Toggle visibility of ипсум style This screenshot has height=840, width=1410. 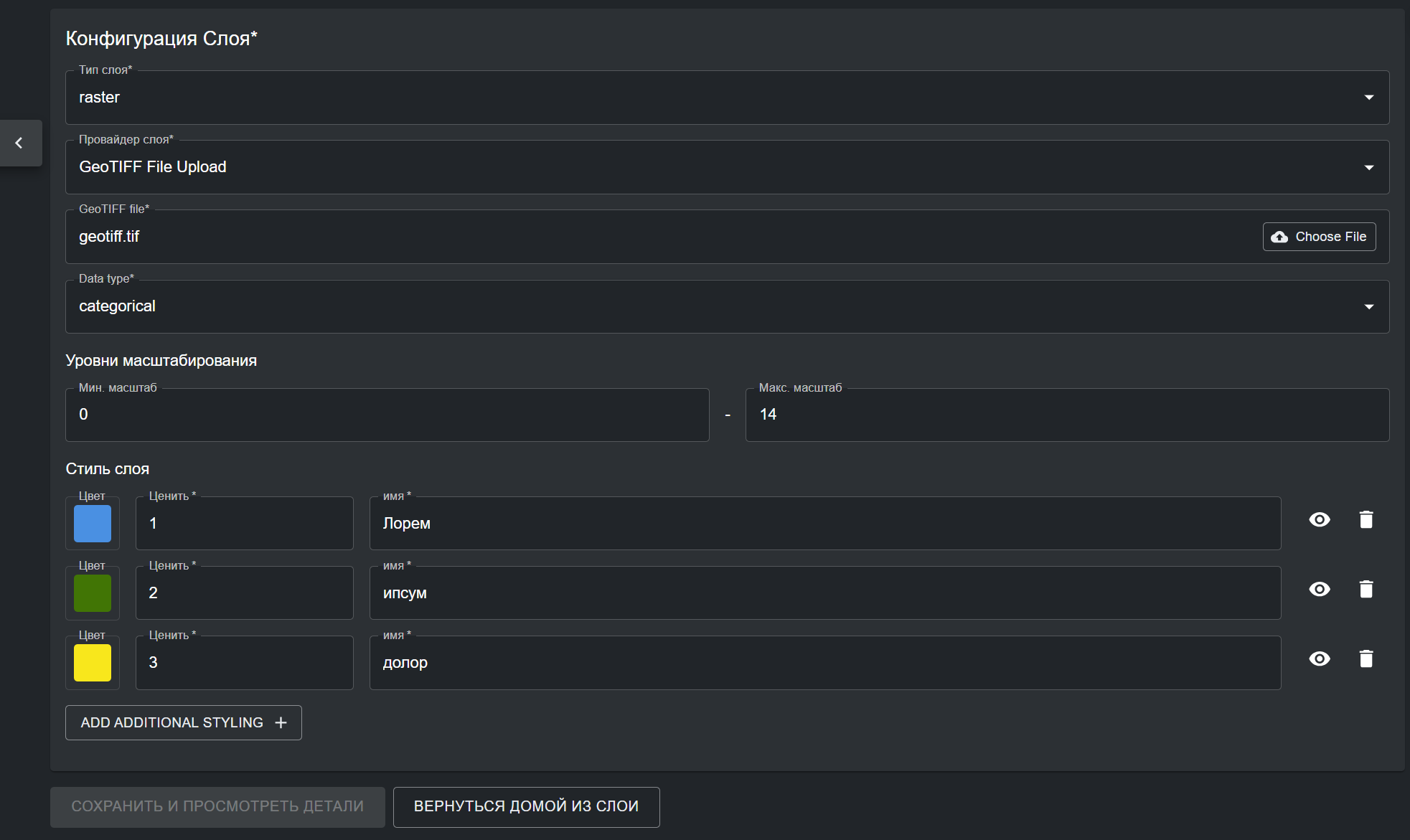[x=1319, y=590]
